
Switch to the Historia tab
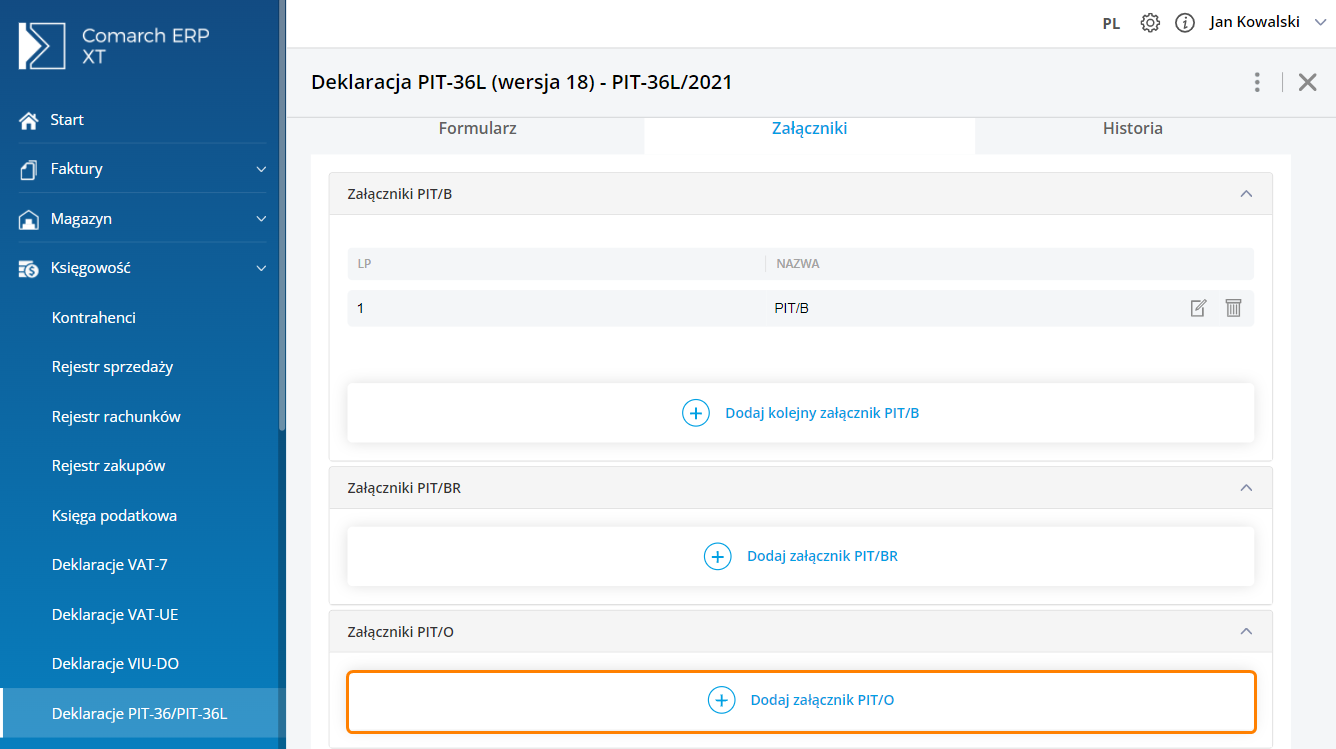point(1132,128)
